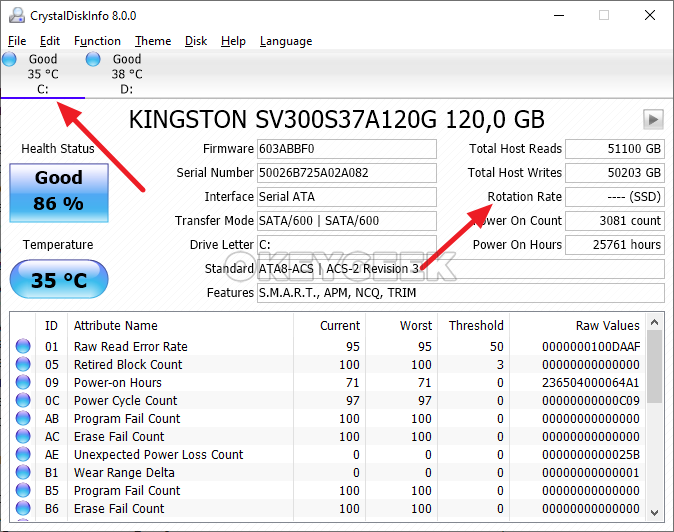
Task: Select the Power-on Hours attribute row
Action: pos(328,382)
